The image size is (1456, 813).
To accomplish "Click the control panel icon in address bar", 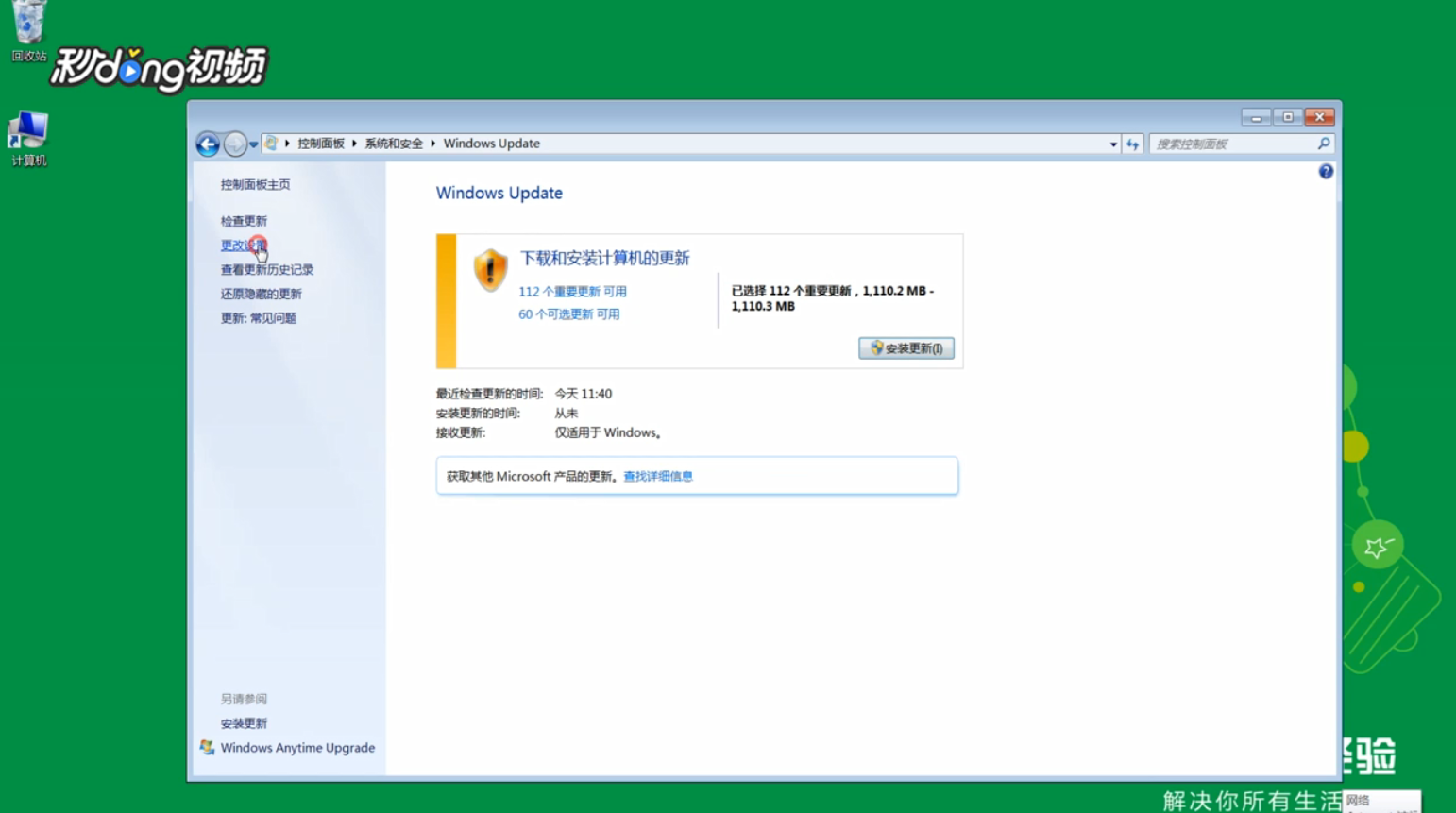I will click(x=271, y=144).
